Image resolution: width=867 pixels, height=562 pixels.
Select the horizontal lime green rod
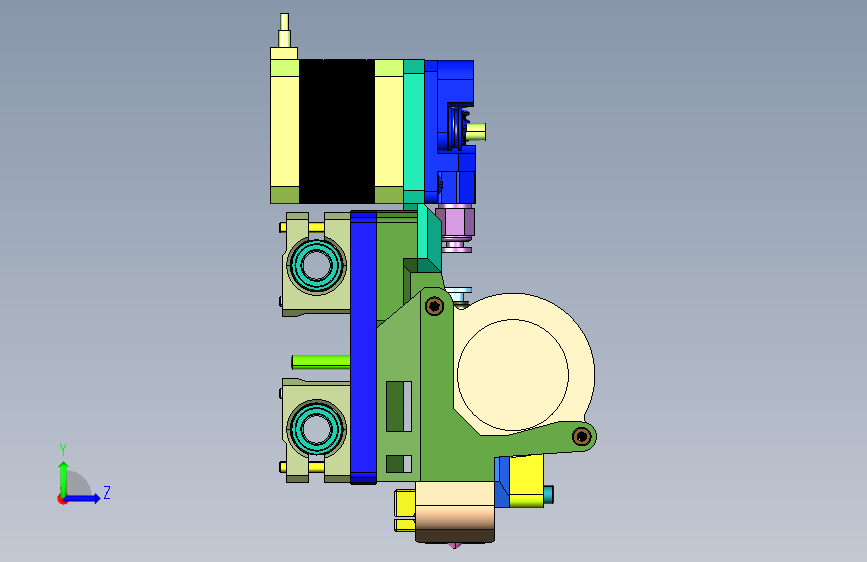[321, 362]
